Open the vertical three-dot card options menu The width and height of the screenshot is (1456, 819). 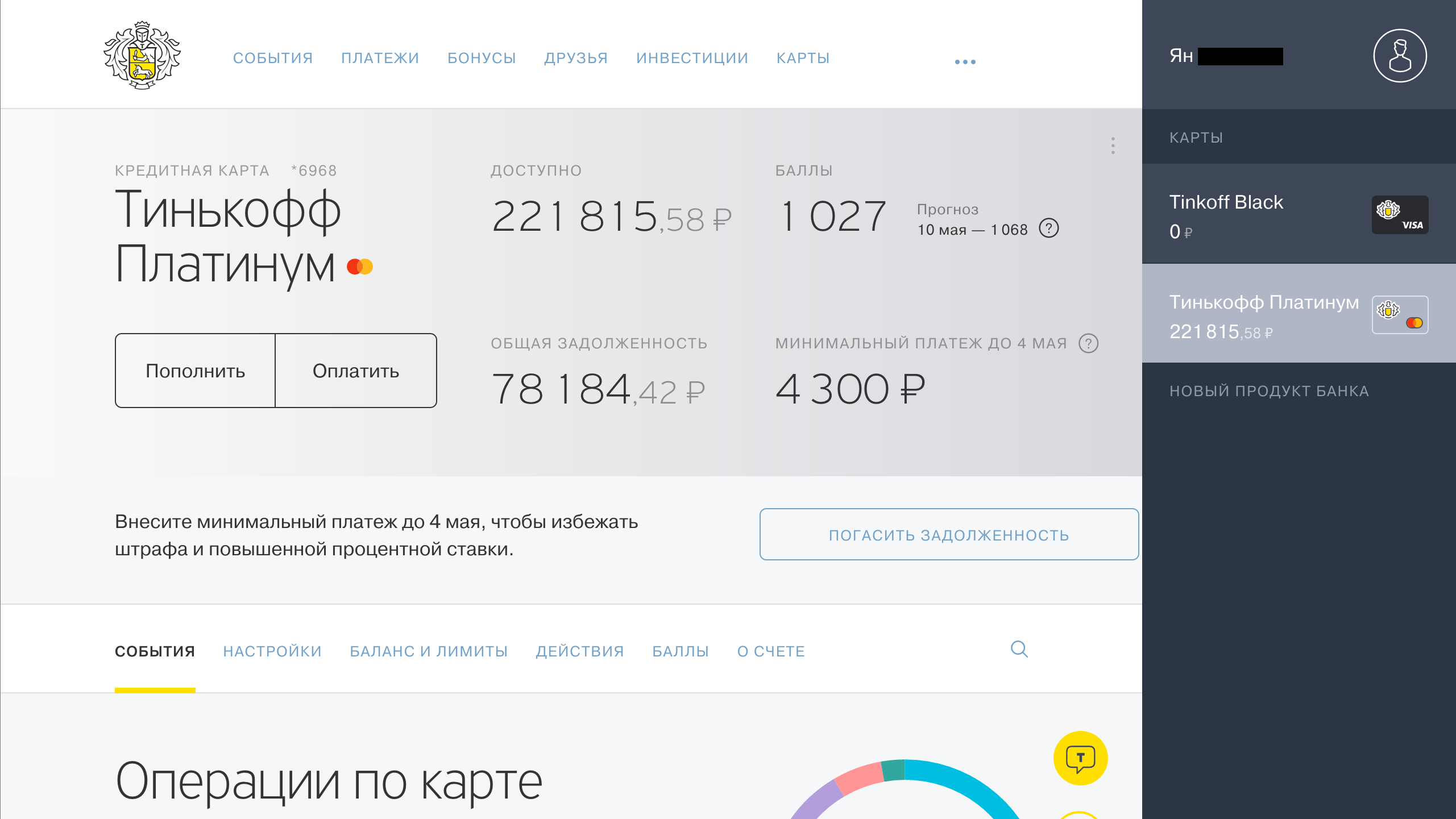coord(1113,145)
